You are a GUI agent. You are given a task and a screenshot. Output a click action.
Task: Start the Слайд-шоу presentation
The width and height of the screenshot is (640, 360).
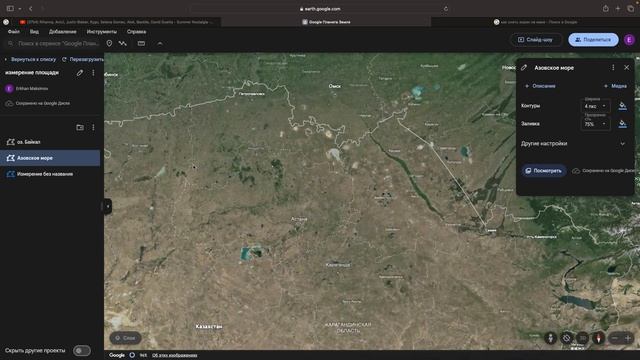click(x=536, y=40)
